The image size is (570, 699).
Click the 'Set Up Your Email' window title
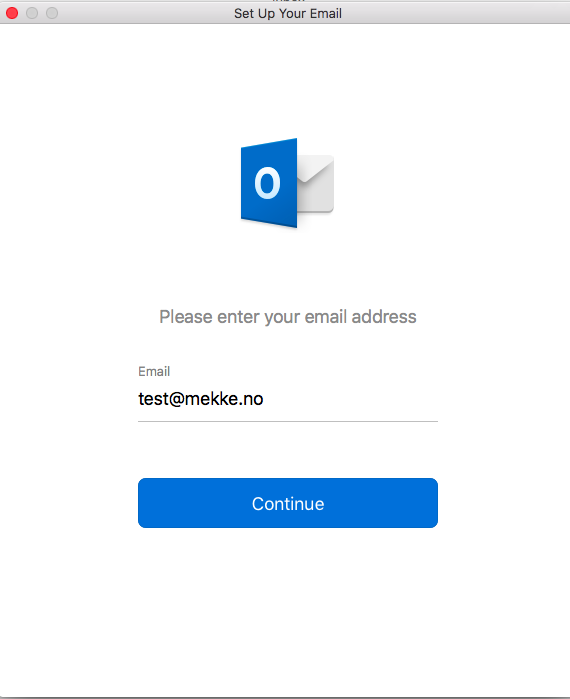[x=288, y=13]
